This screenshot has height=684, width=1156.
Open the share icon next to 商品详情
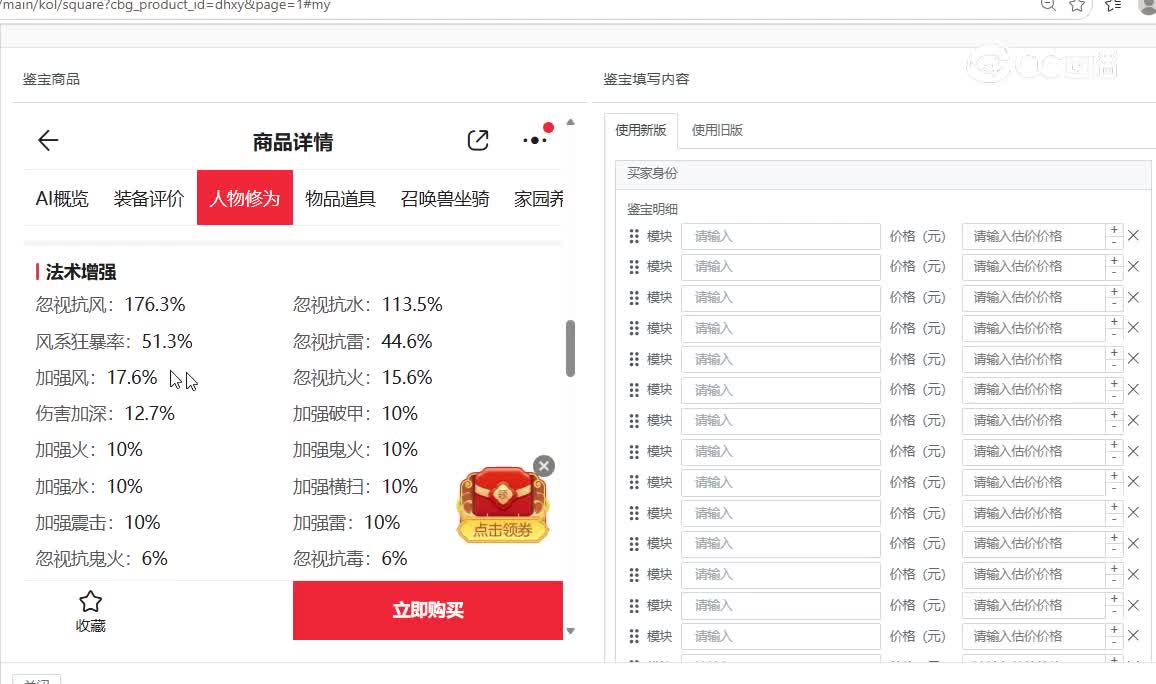pos(478,140)
